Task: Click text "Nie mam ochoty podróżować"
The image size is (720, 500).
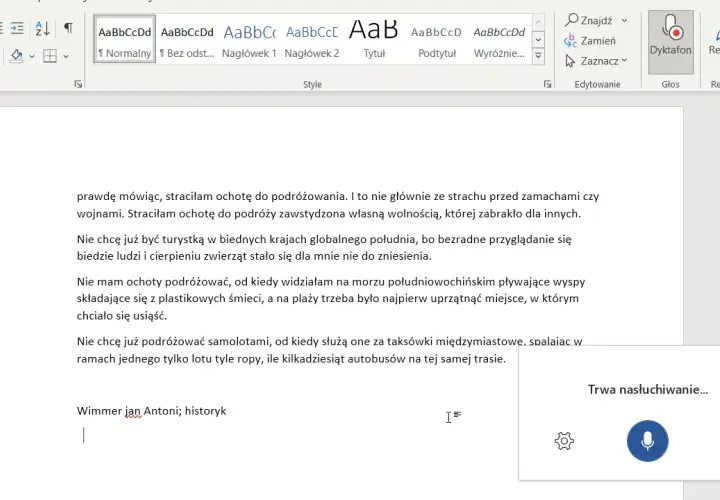Action: click(x=153, y=281)
